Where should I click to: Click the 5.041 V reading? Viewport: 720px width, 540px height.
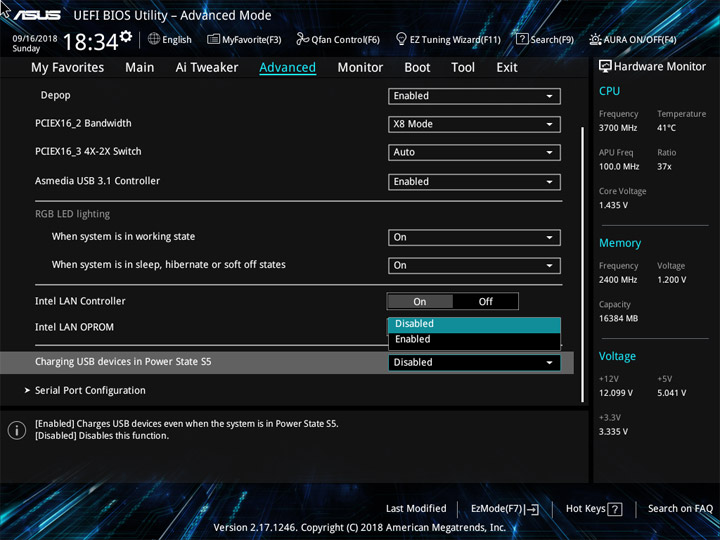tap(671, 393)
